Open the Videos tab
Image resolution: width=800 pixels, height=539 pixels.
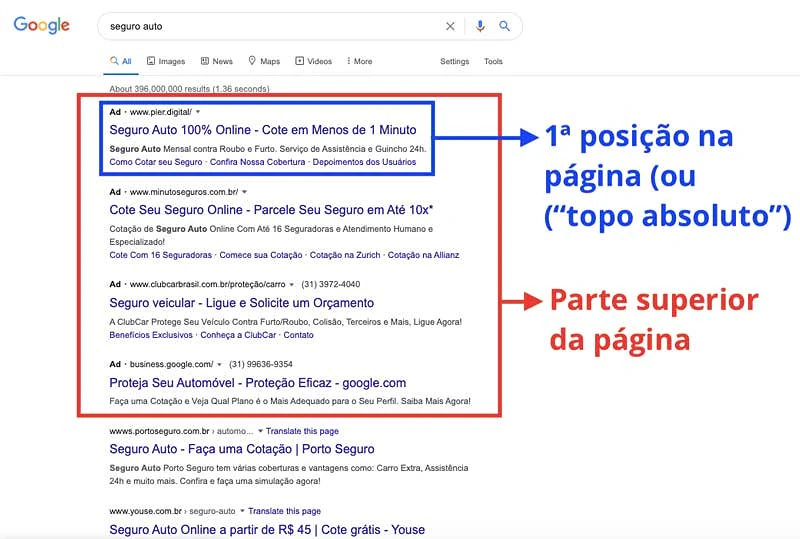(x=313, y=61)
